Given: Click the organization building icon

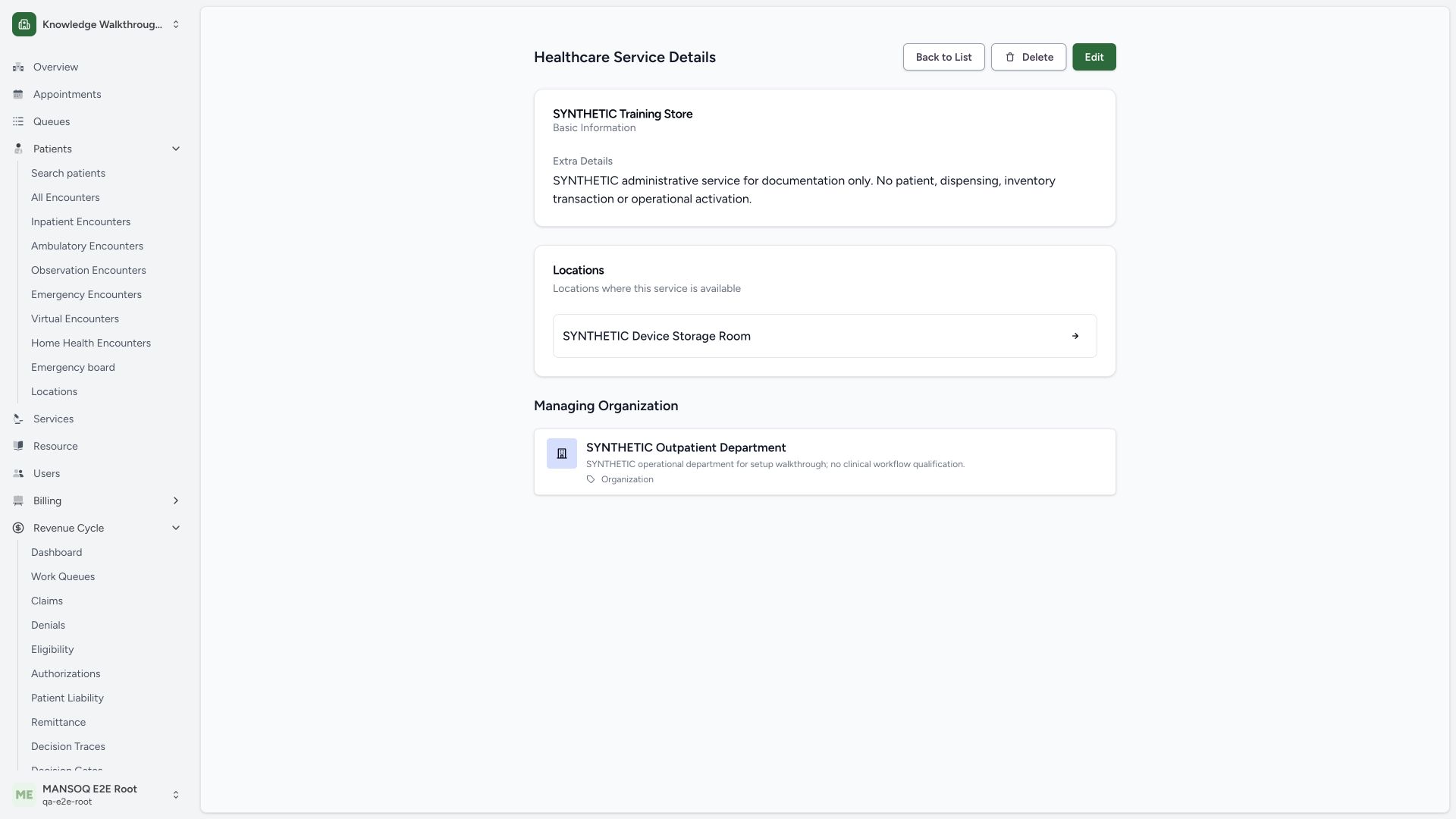Looking at the screenshot, I should 562,453.
